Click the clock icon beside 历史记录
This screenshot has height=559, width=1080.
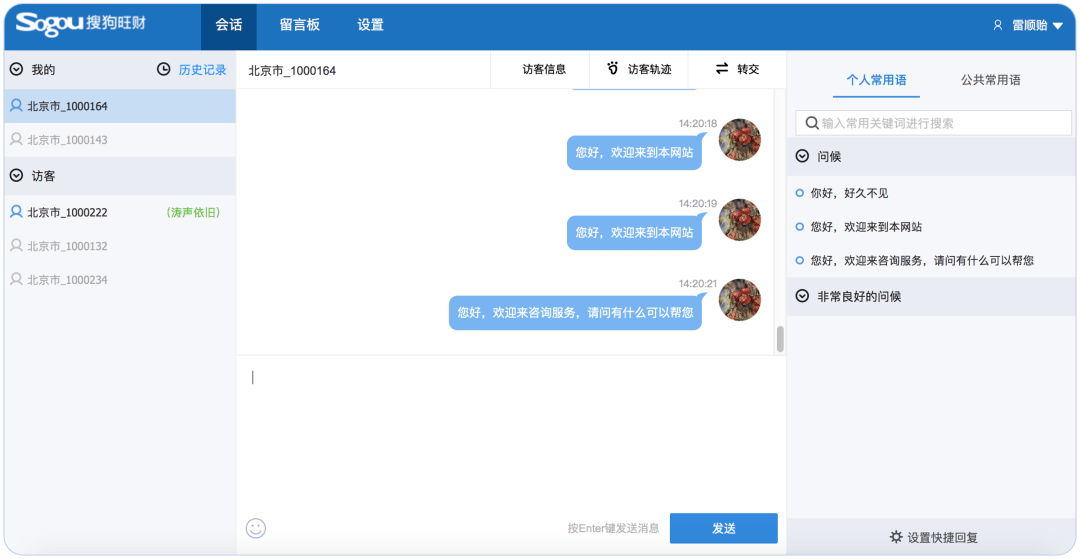pyautogui.click(x=164, y=70)
